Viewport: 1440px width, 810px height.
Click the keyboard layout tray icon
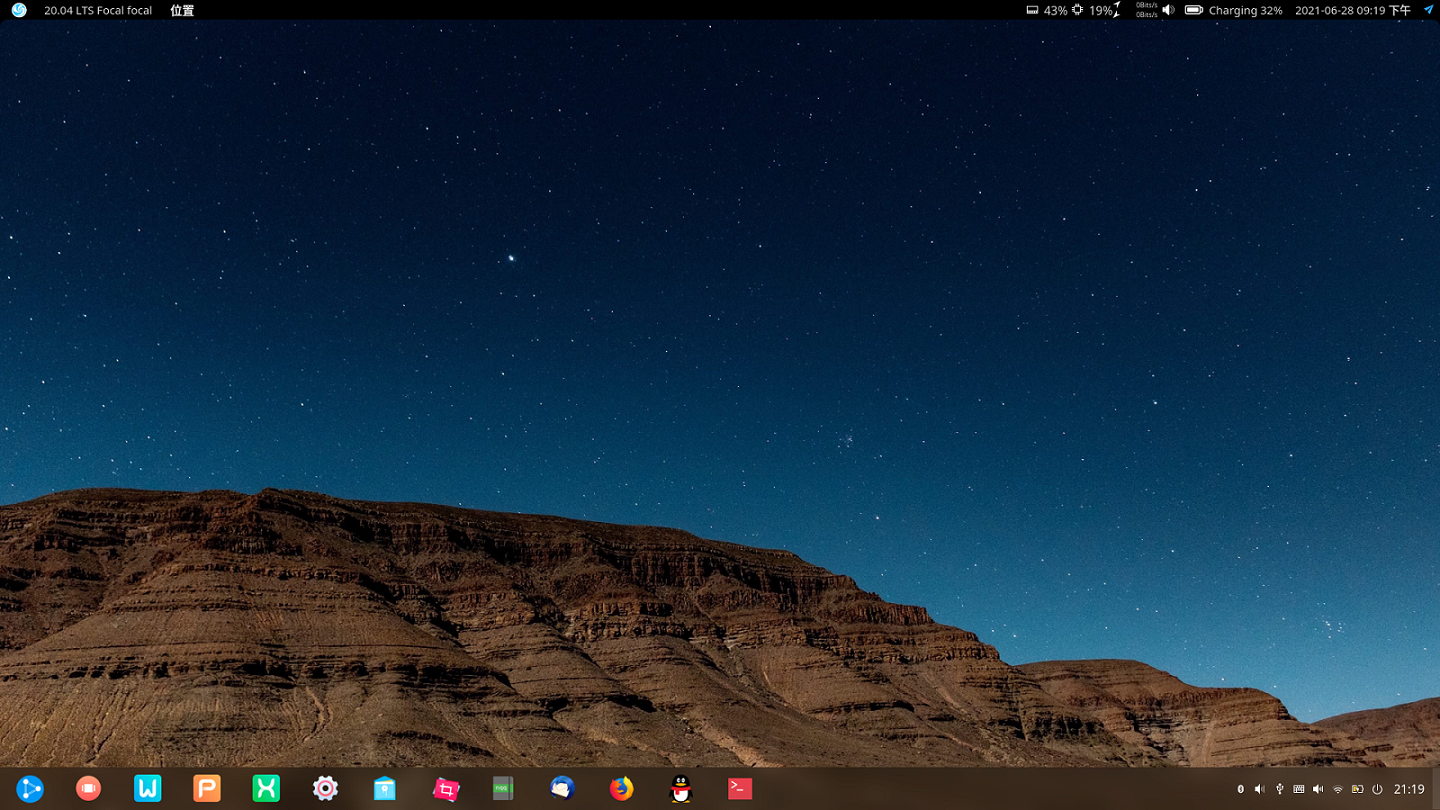[x=1299, y=790]
